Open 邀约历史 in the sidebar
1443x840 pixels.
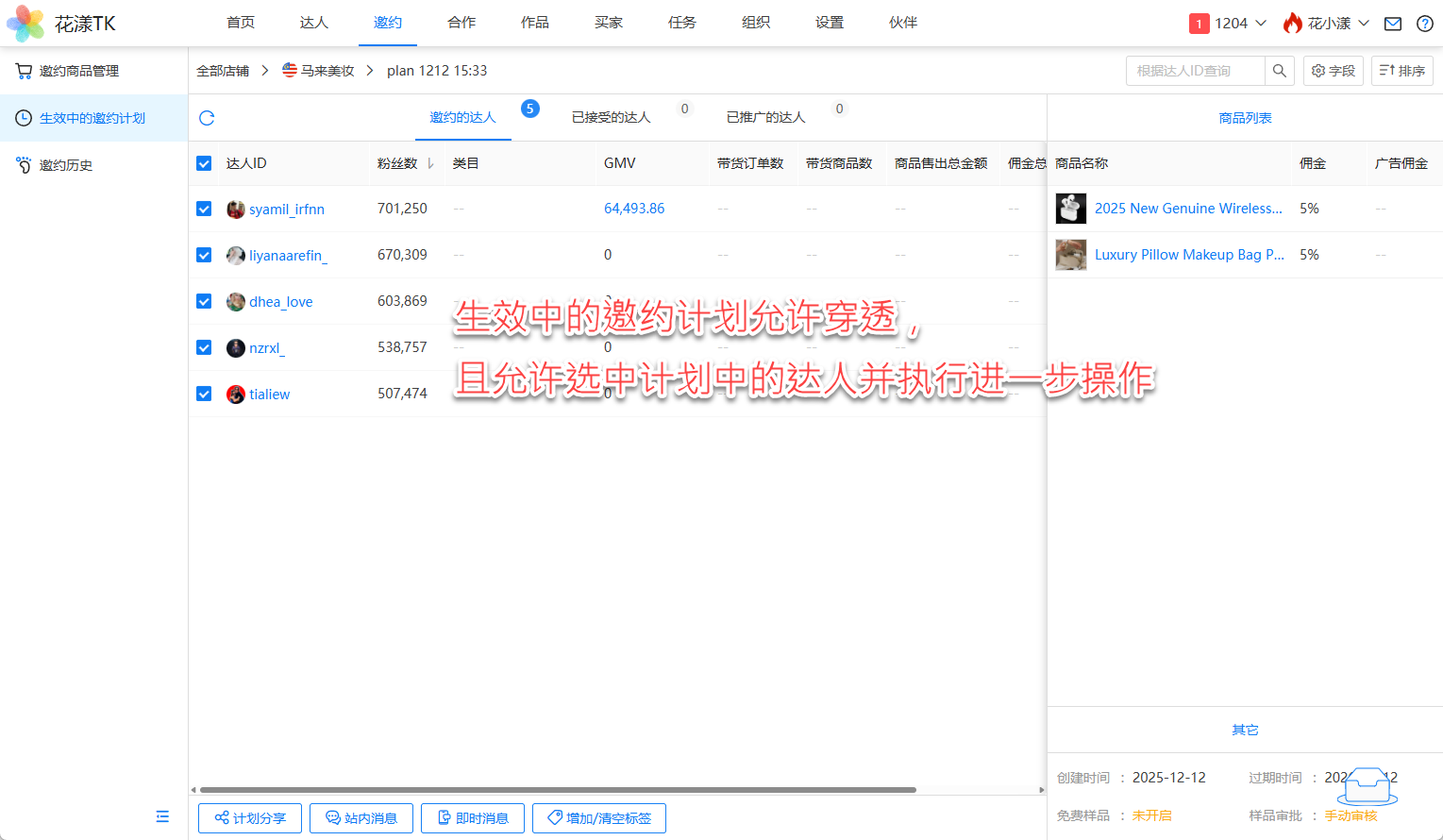click(66, 165)
